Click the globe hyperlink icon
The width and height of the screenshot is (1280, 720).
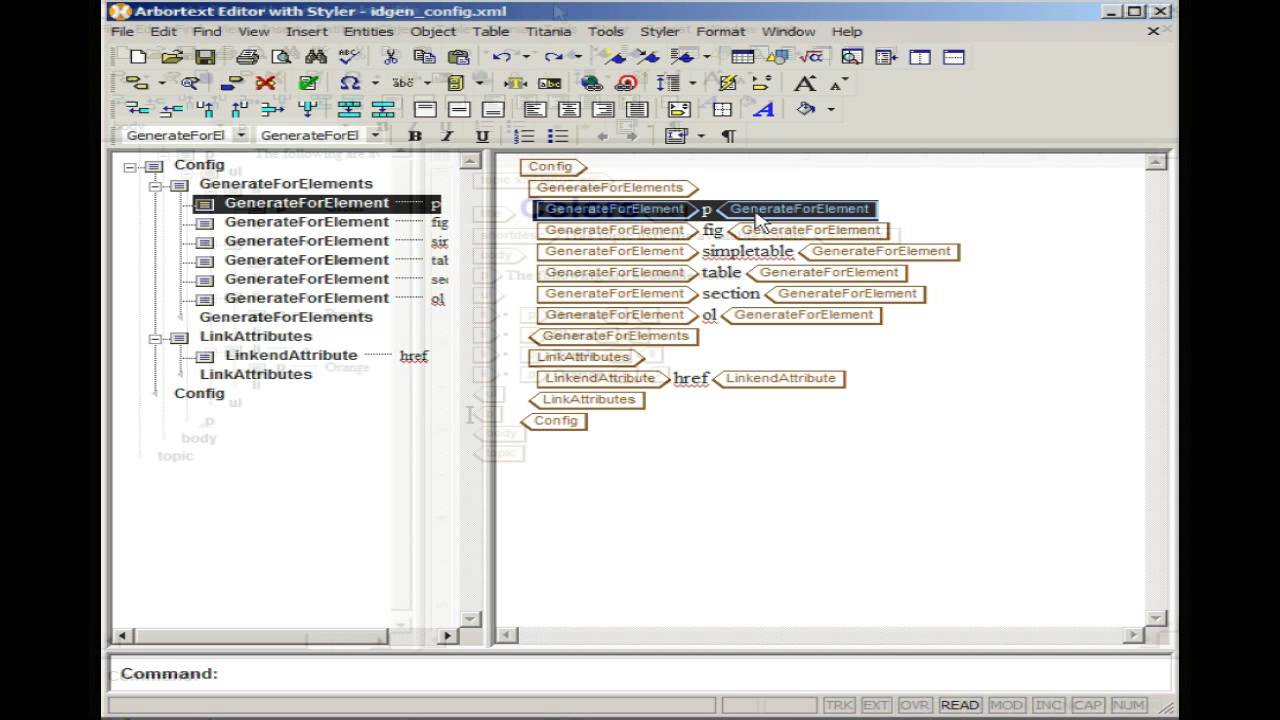[x=591, y=83]
